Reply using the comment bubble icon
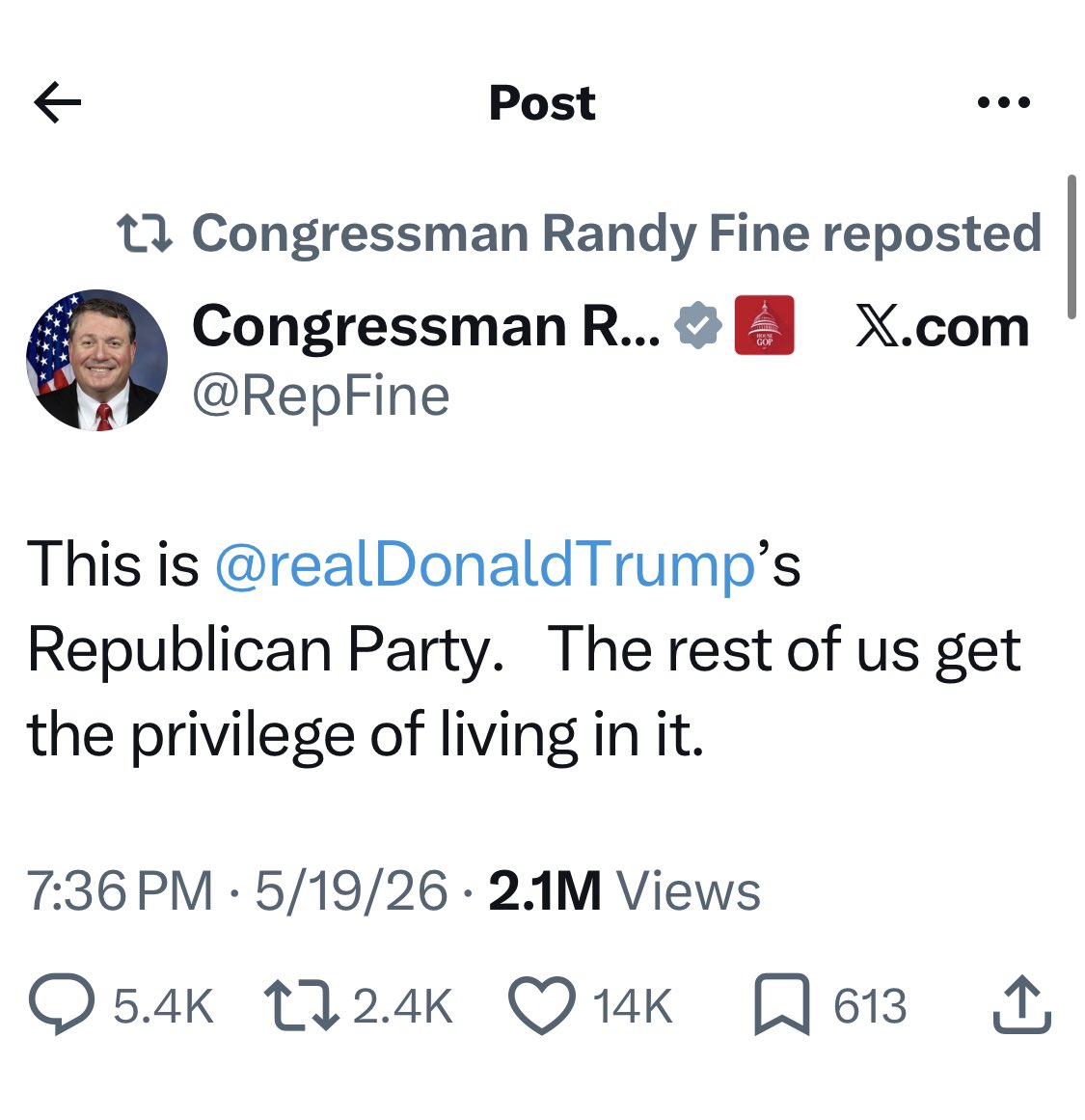The width and height of the screenshot is (1085, 1120). [x=62, y=1004]
